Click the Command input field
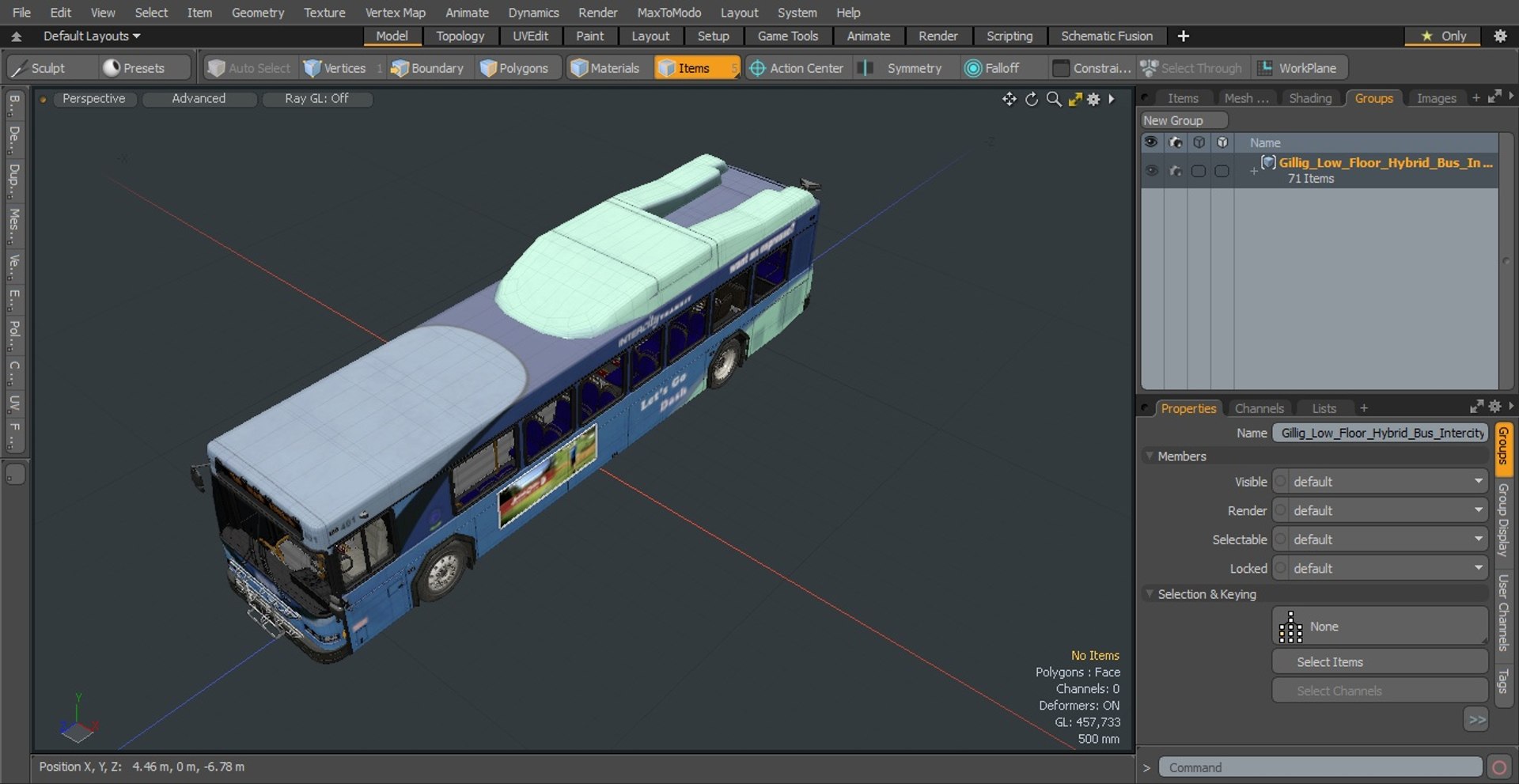Viewport: 1519px width, 784px height. pyautogui.click(x=1320, y=767)
